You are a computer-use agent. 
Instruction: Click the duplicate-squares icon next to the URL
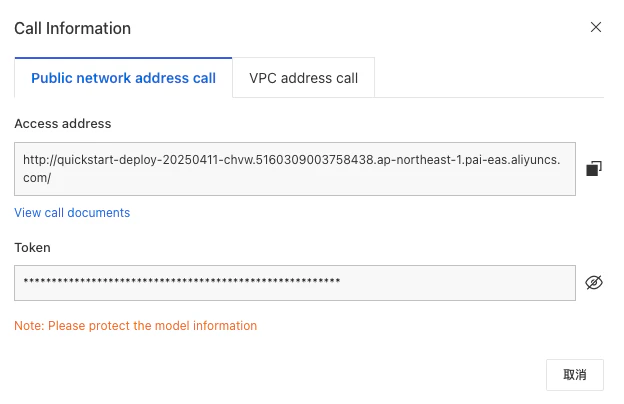tap(594, 168)
